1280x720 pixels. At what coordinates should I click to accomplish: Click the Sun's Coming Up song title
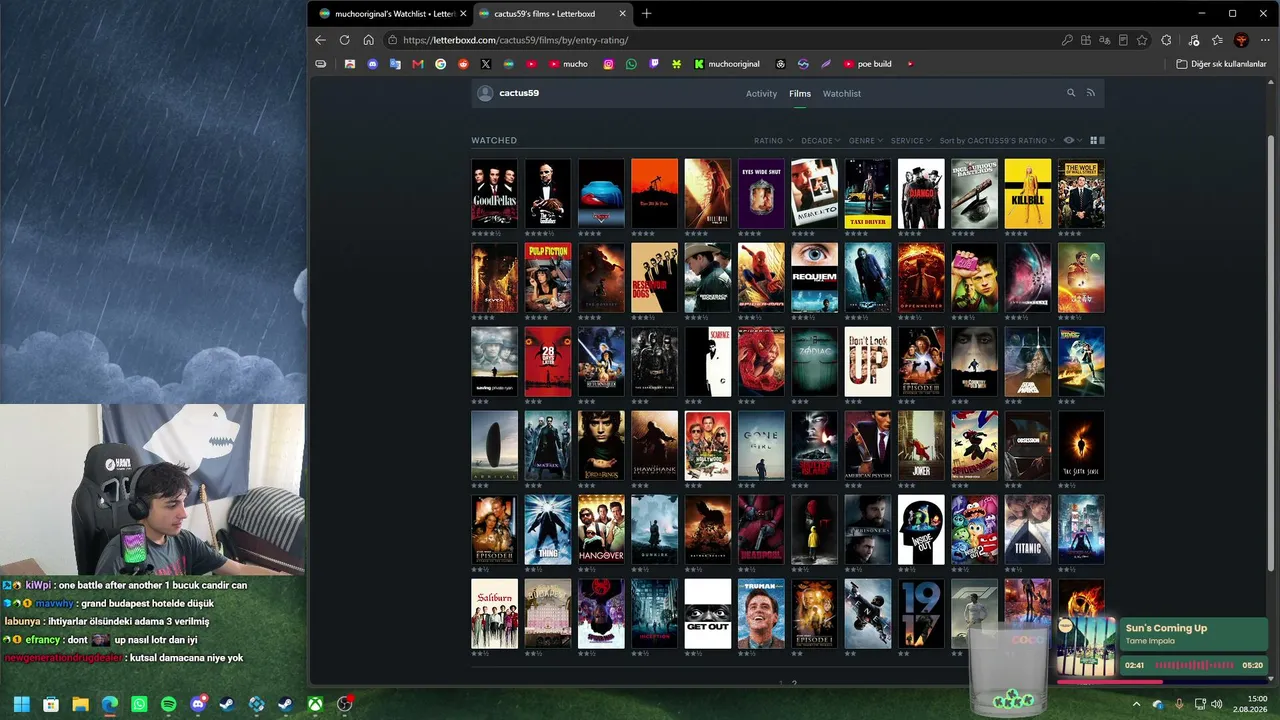tap(1166, 628)
